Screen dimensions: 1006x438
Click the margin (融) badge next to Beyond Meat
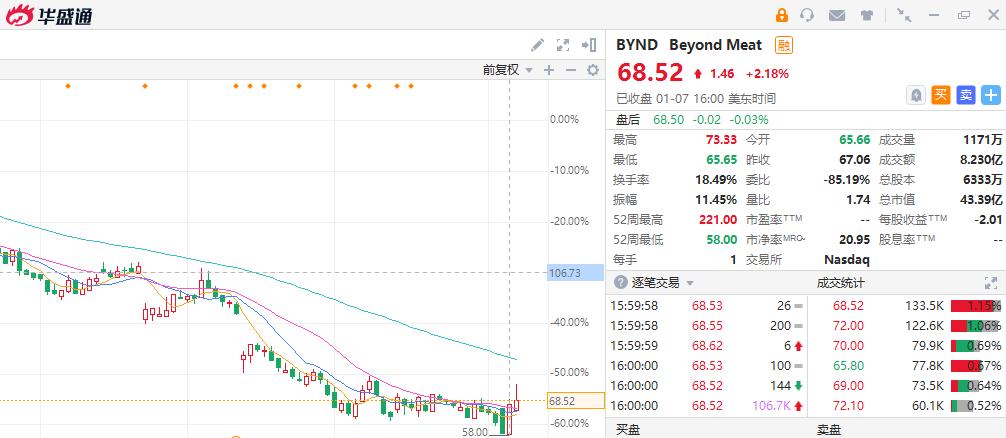click(x=783, y=45)
